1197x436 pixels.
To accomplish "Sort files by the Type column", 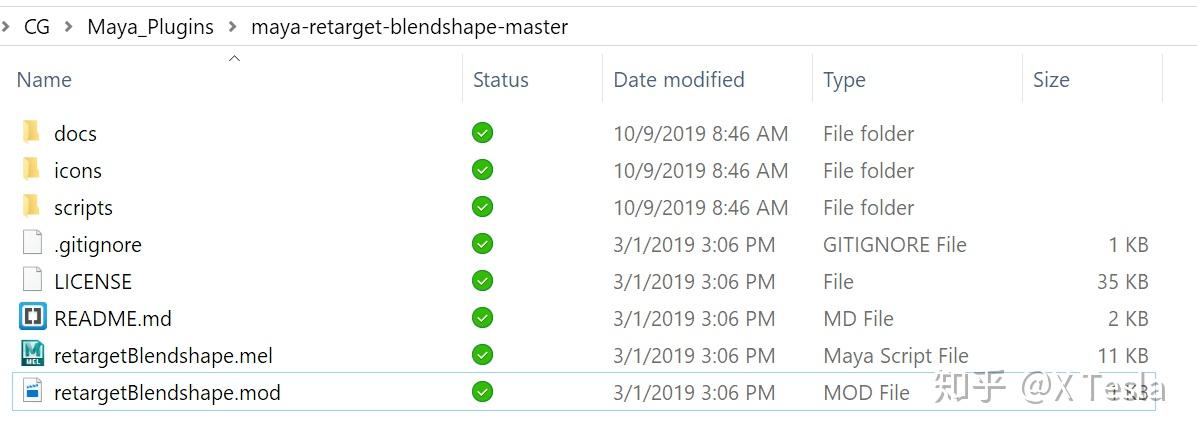I will point(844,80).
